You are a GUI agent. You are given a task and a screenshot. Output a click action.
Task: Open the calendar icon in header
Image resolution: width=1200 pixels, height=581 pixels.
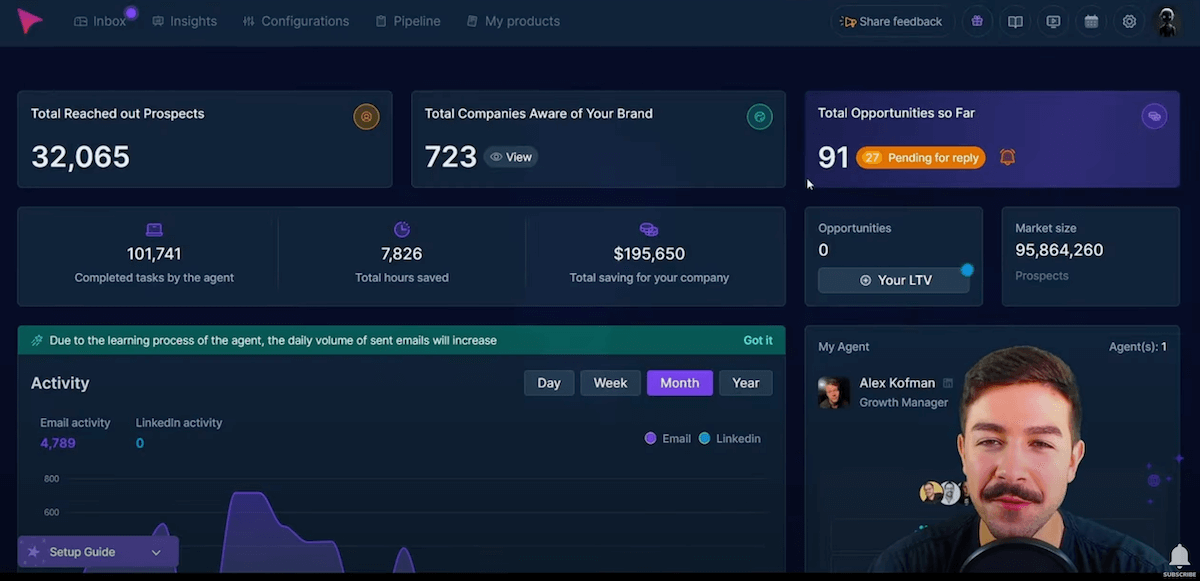[1091, 21]
